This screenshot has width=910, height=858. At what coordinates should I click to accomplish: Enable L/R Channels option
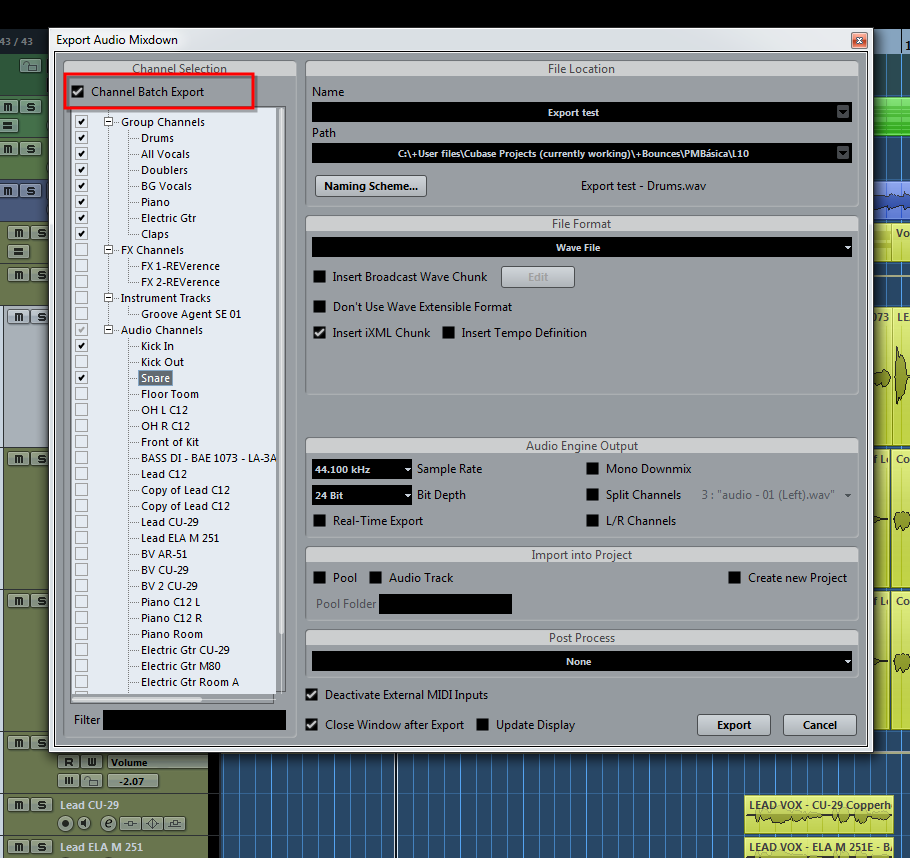click(x=592, y=521)
